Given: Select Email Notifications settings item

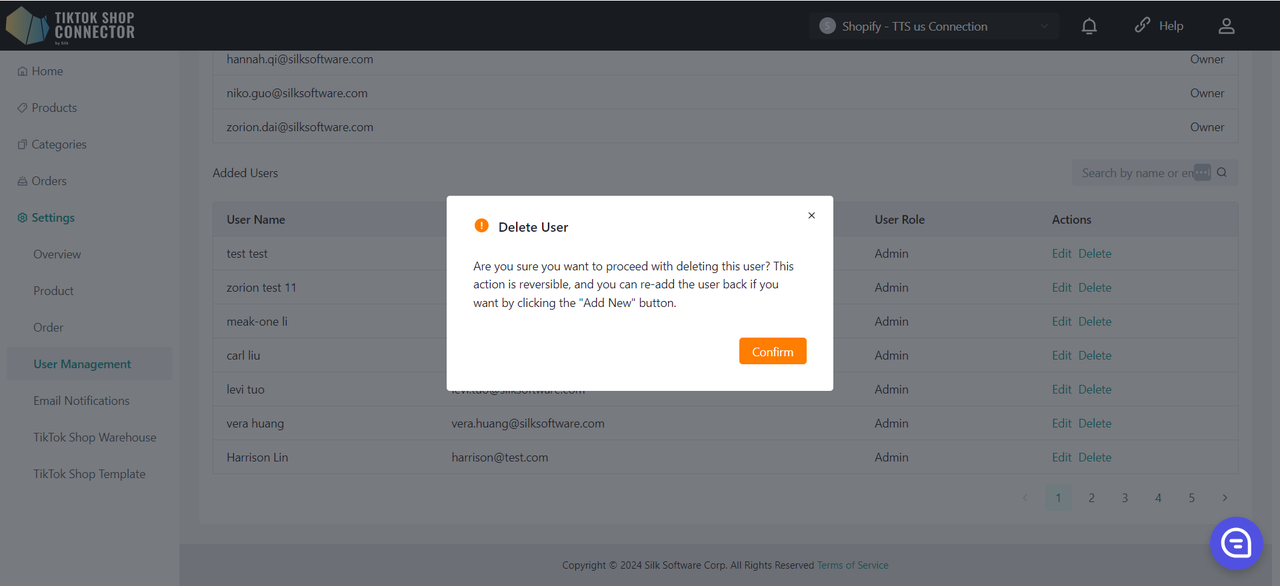Looking at the screenshot, I should [x=81, y=401].
